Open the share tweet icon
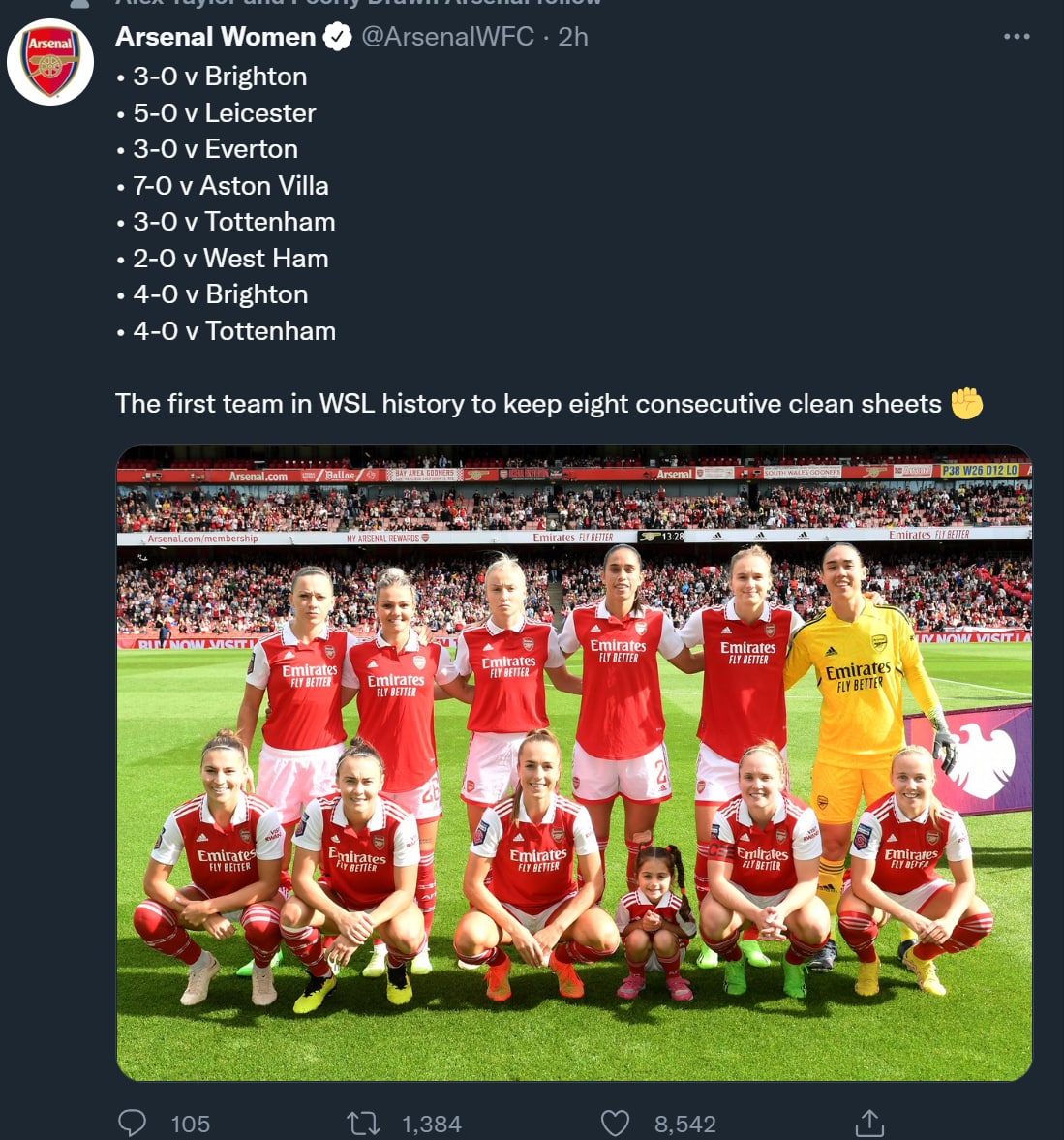Viewport: 1064px width, 1140px height. tap(869, 1123)
